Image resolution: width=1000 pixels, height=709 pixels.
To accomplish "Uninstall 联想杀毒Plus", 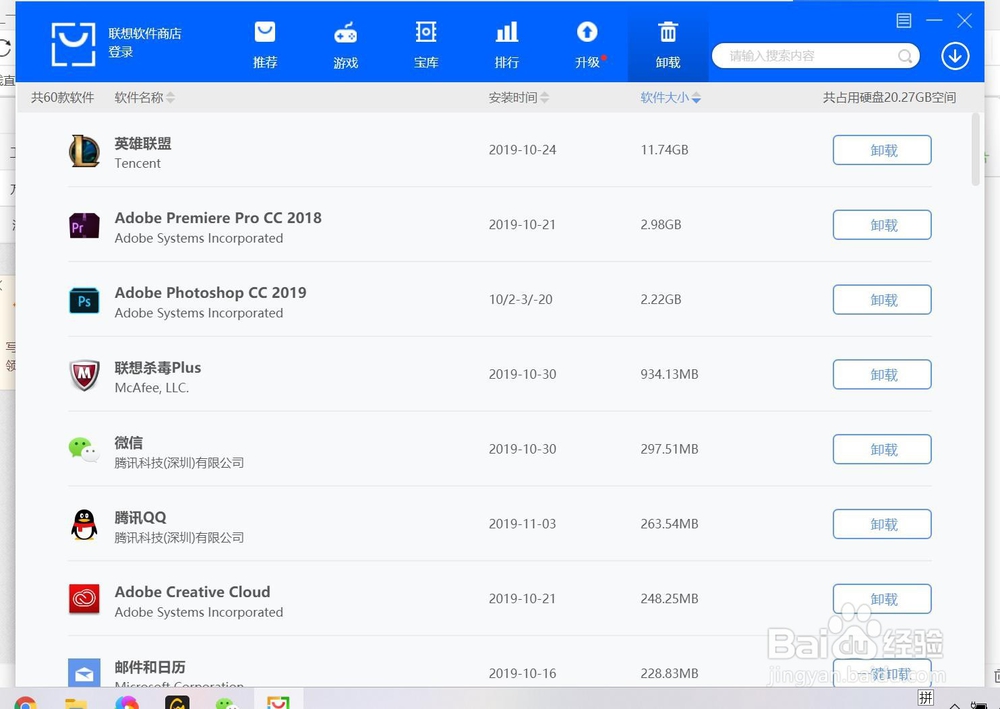I will [882, 374].
